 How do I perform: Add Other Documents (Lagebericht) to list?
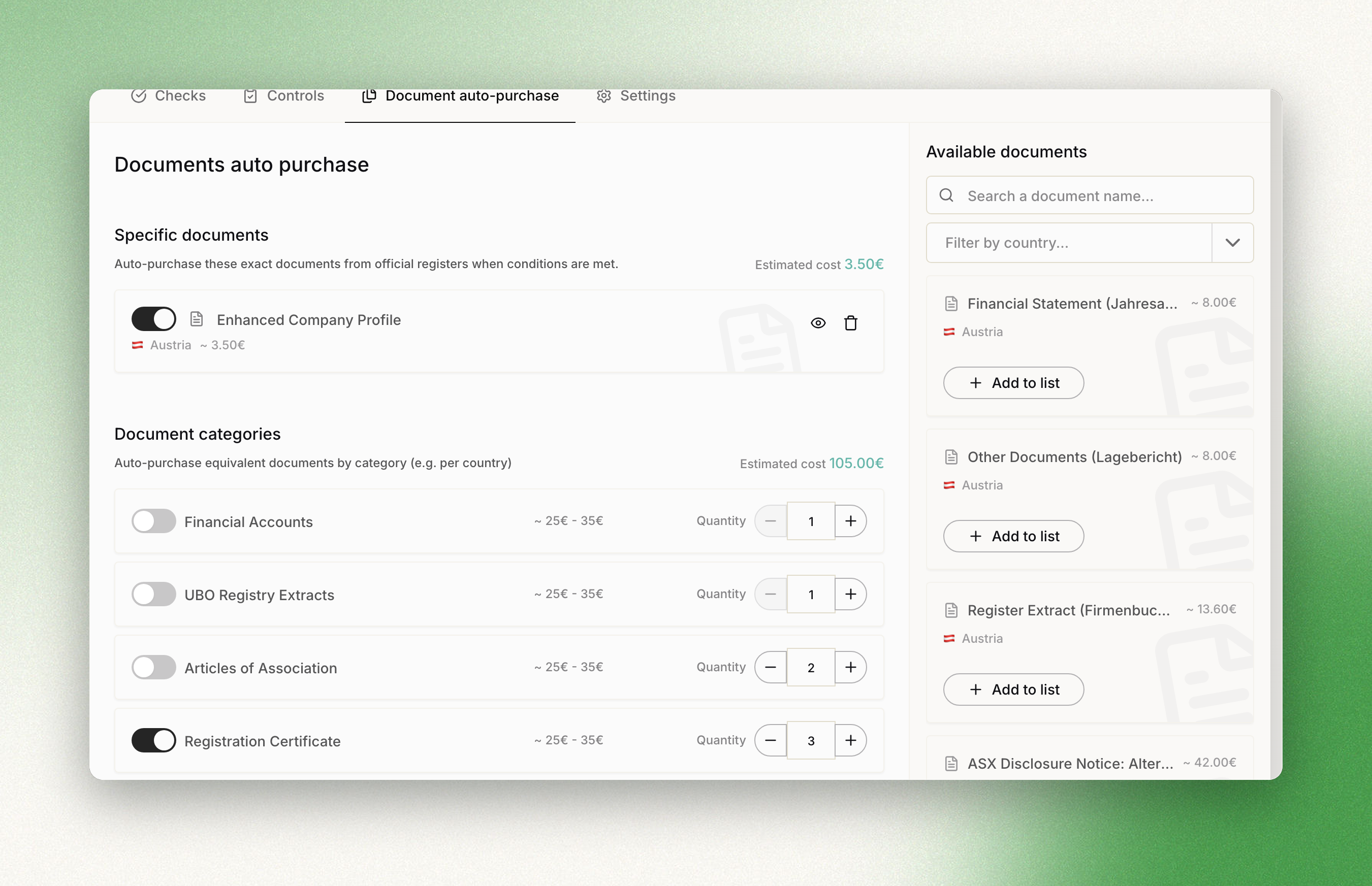pyautogui.click(x=1013, y=536)
